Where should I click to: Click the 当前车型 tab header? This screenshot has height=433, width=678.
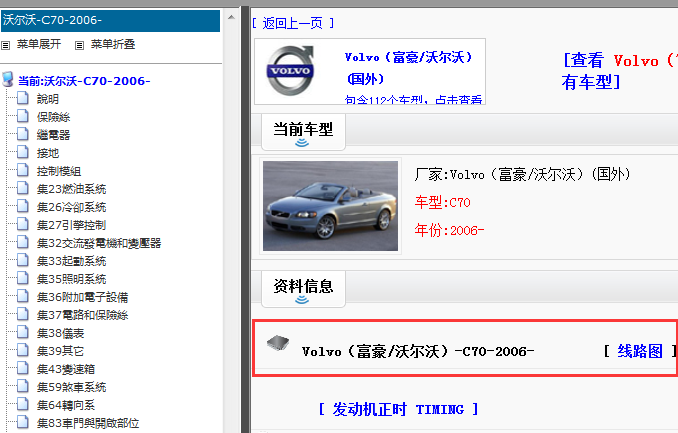point(303,132)
